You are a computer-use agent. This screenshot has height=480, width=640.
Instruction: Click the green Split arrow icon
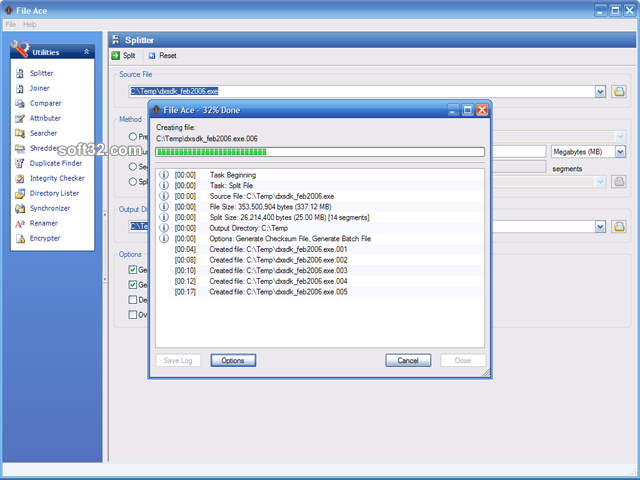(116, 56)
